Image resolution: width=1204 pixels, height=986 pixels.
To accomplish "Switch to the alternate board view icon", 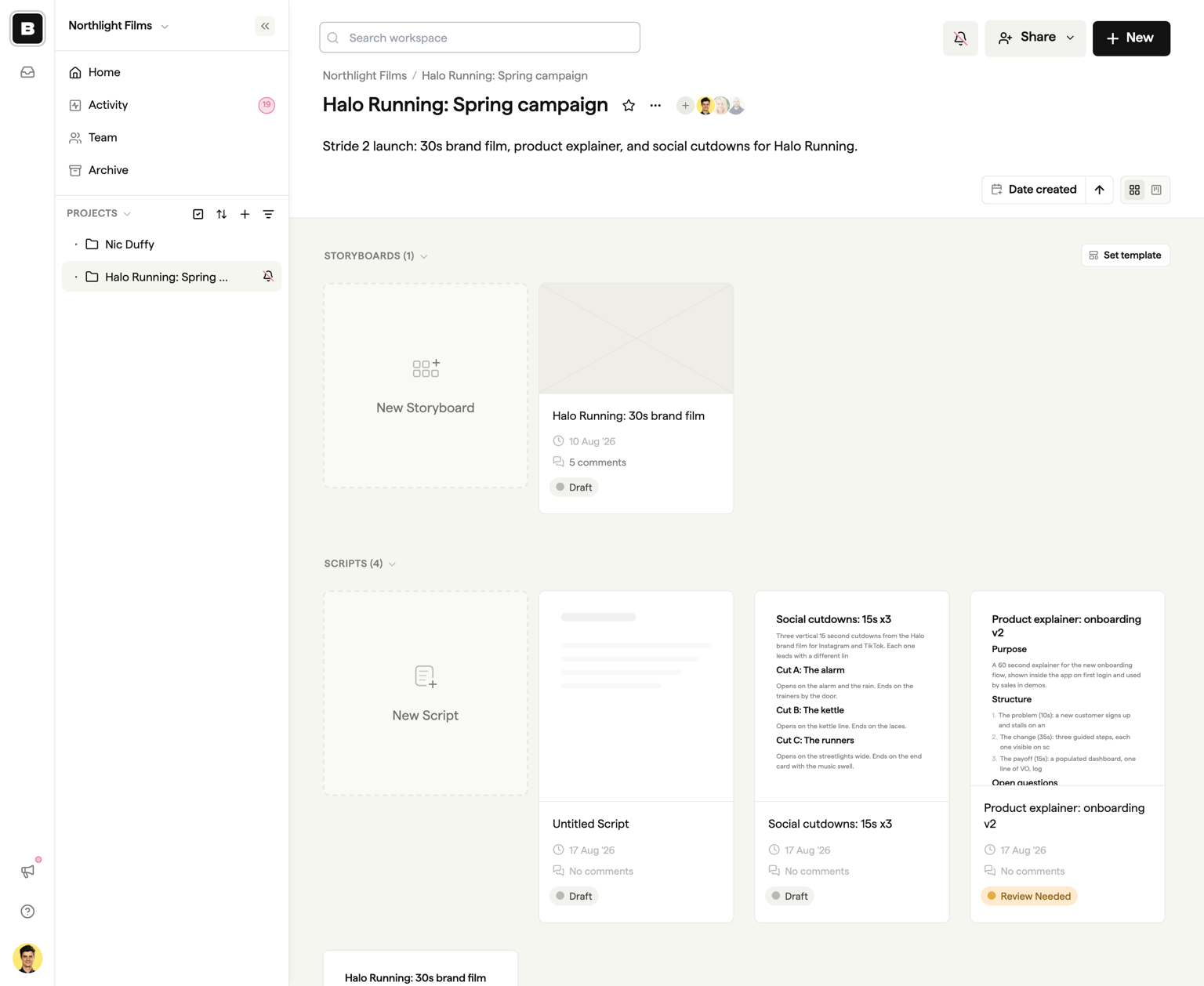I will coord(1156,190).
